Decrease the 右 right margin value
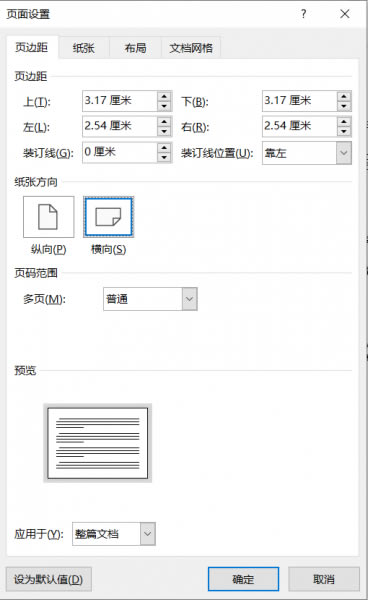Image resolution: width=368 pixels, height=600 pixels. point(344,132)
